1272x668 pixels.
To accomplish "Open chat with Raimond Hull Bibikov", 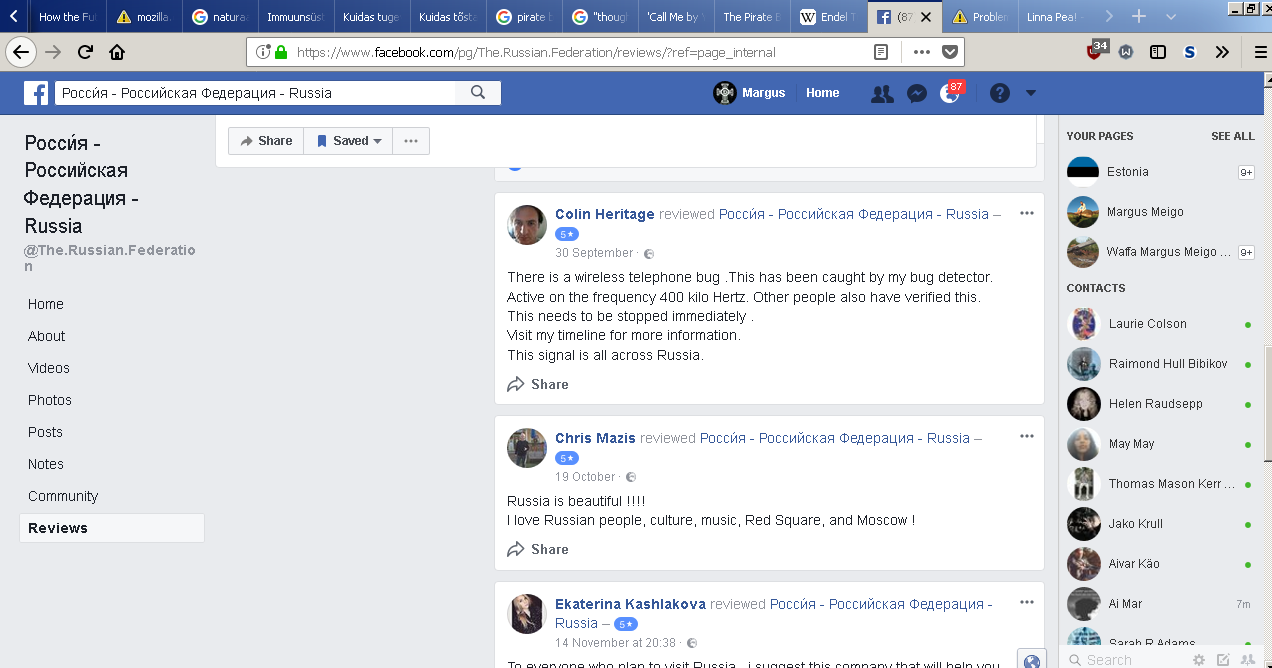I will coord(1160,364).
